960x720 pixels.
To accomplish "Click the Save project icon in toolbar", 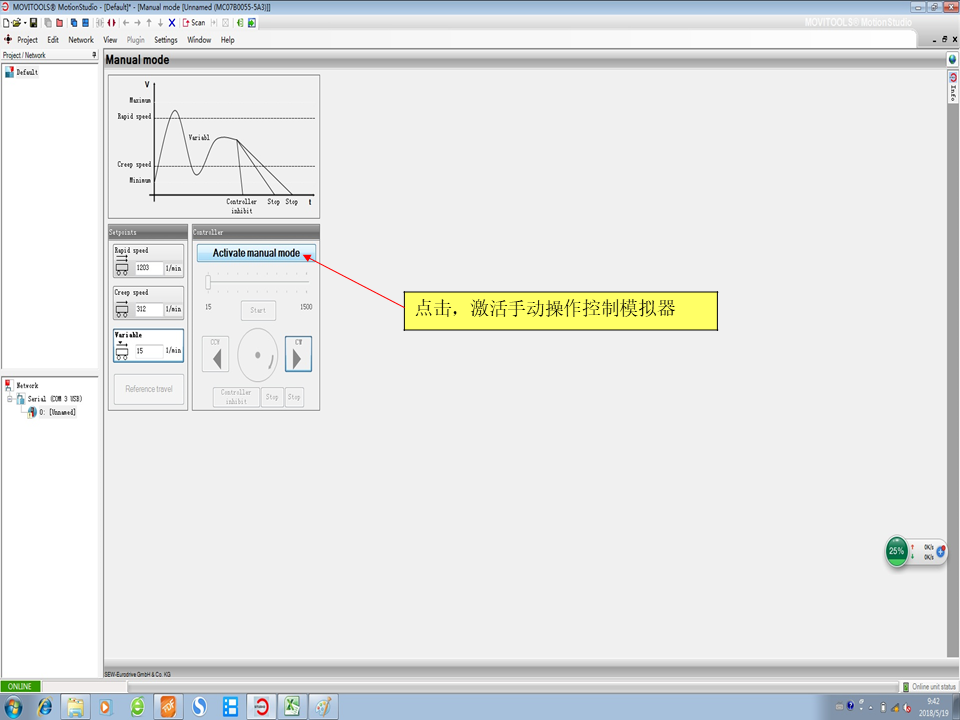I will point(33,22).
